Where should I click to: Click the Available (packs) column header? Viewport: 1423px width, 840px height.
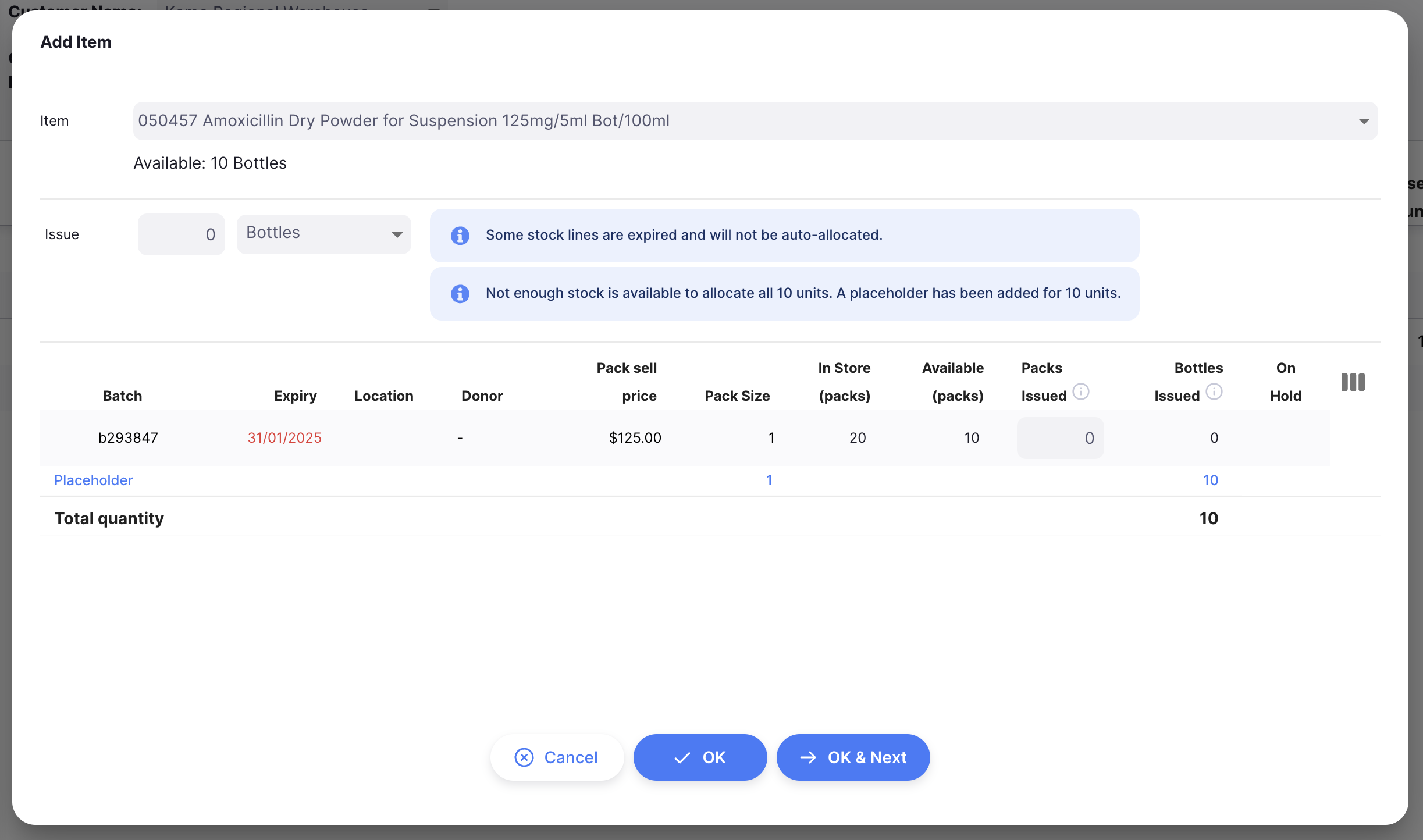click(953, 382)
